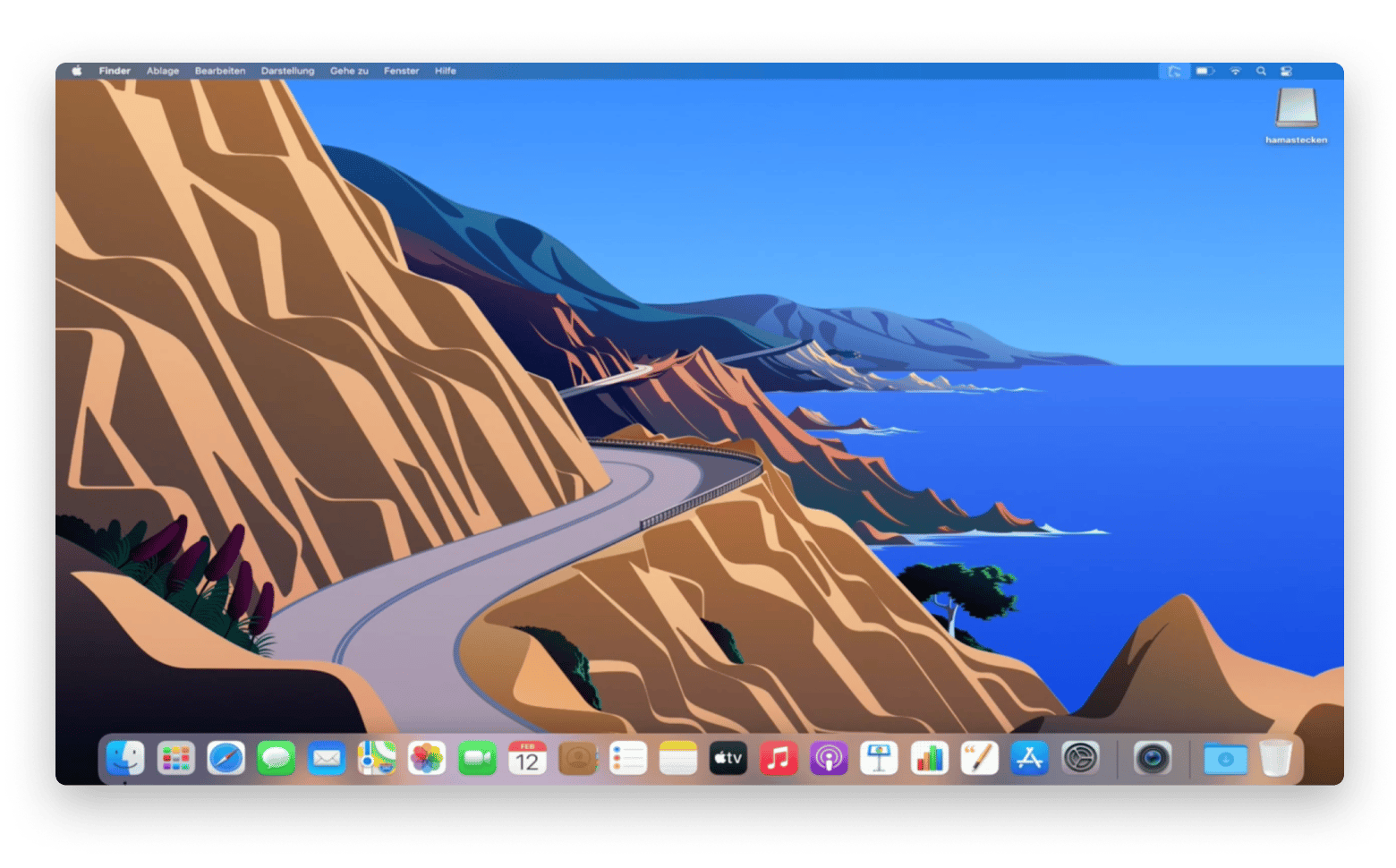Open the Darstellung menu

pos(288,71)
